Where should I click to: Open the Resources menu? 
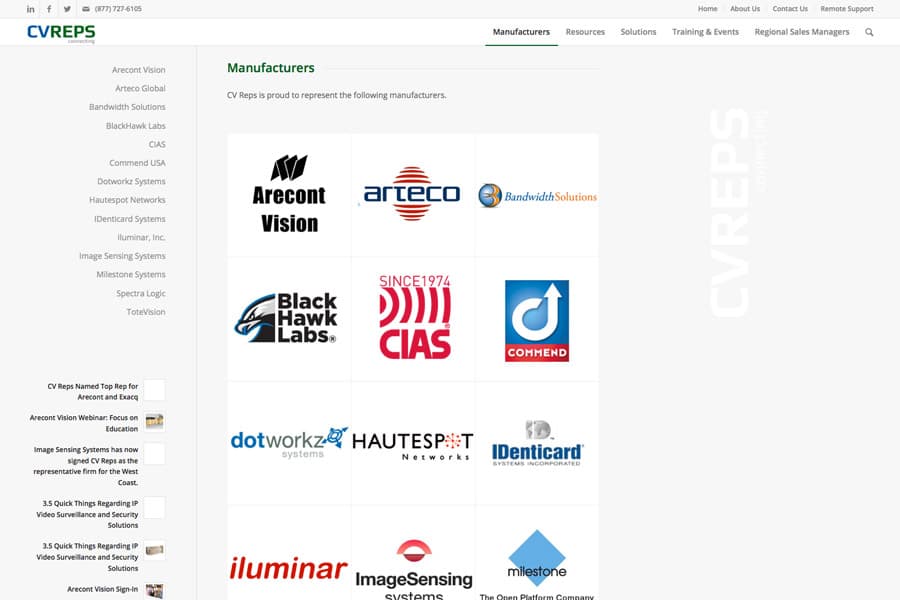coord(585,32)
